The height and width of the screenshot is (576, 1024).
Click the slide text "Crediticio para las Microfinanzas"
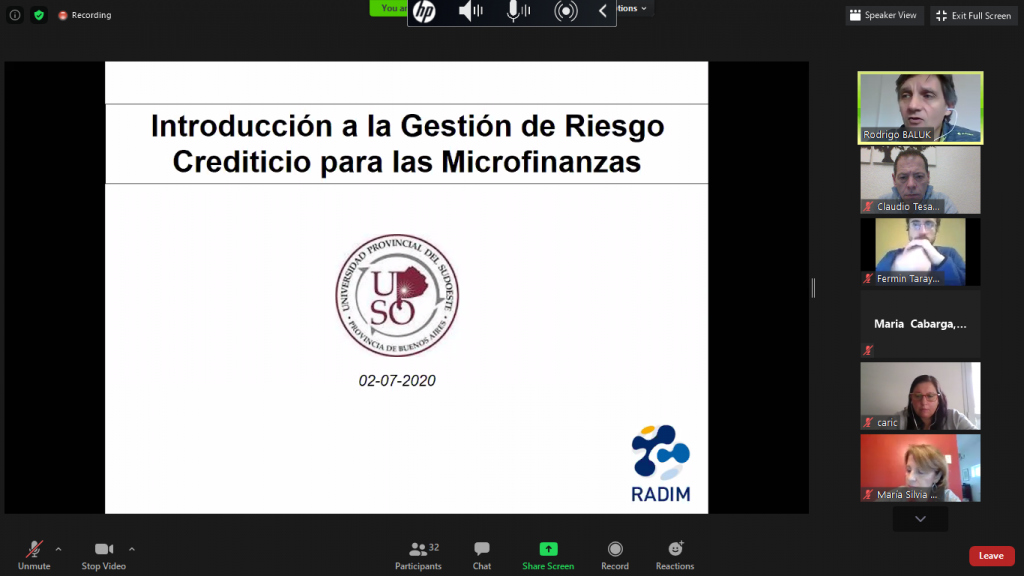pos(407,162)
